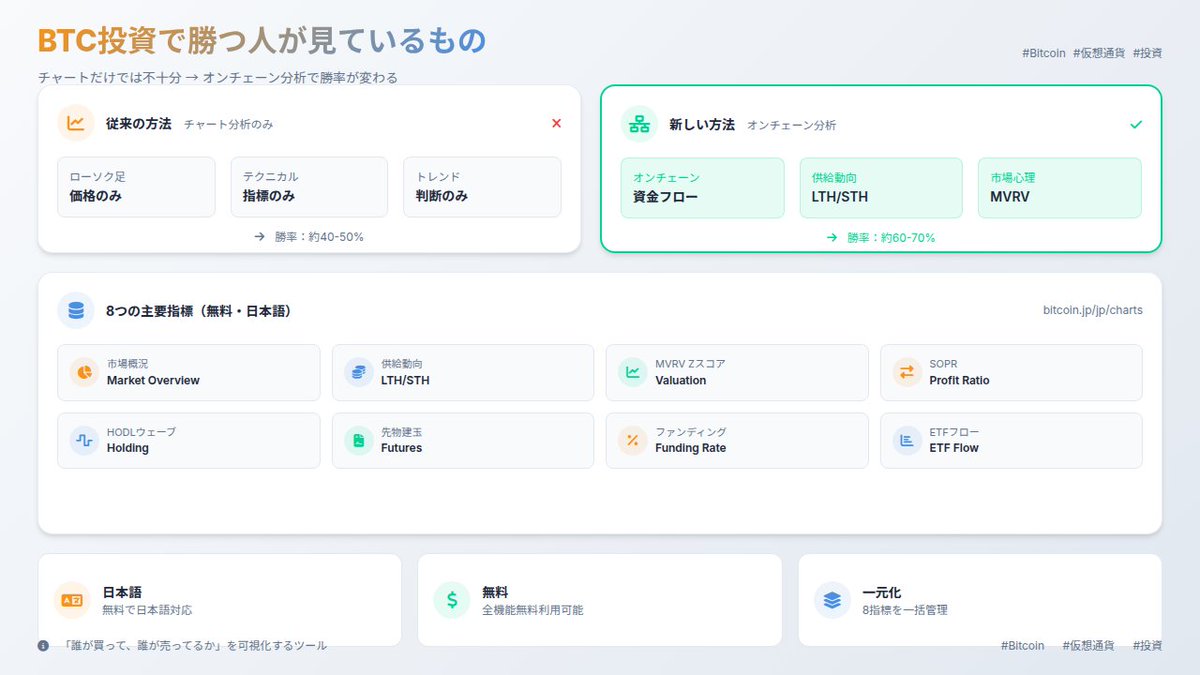Screen dimensions: 1200x675
Task: Click the coins icon in 供給動向 LTH/STH indicator card
Action: click(359, 372)
